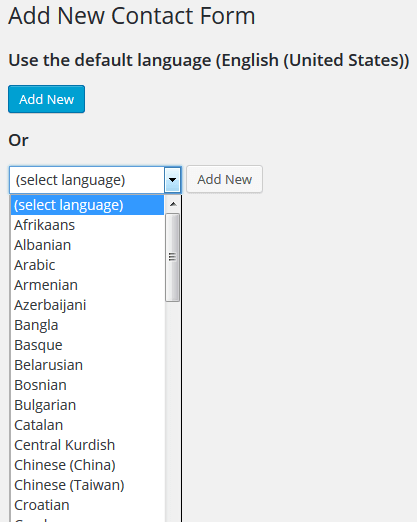417x522 pixels.
Task: Select Albanian from the language list
Action: (x=88, y=245)
